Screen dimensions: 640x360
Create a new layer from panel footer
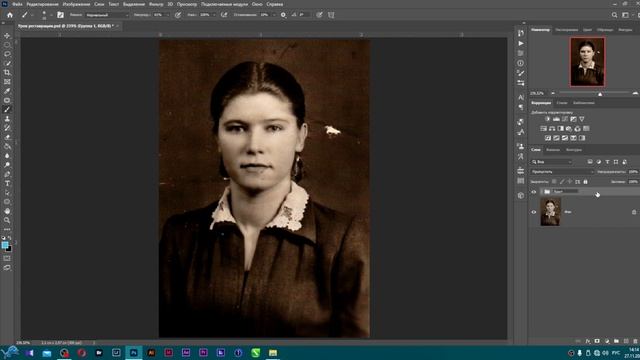626,341
